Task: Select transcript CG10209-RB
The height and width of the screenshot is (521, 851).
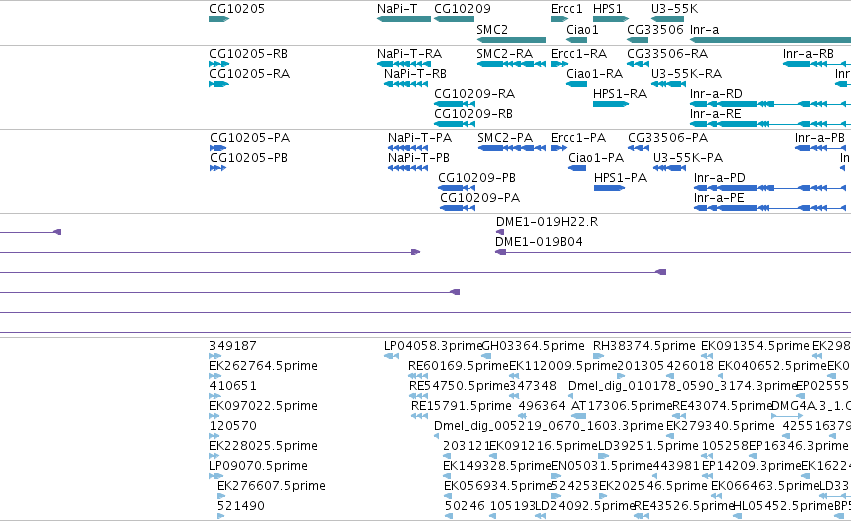Action: point(454,124)
